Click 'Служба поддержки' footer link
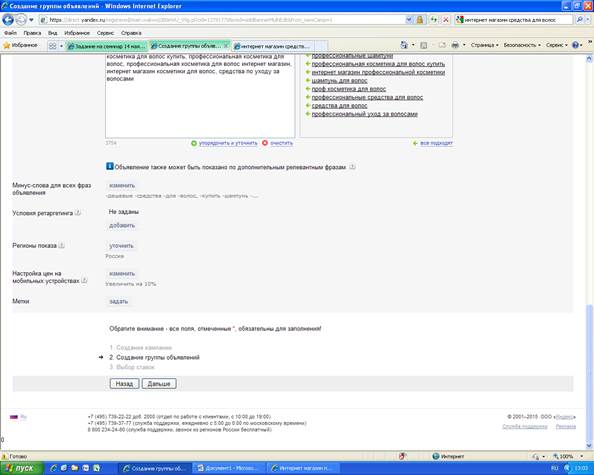This screenshot has height=475, width=594. pyautogui.click(x=525, y=427)
